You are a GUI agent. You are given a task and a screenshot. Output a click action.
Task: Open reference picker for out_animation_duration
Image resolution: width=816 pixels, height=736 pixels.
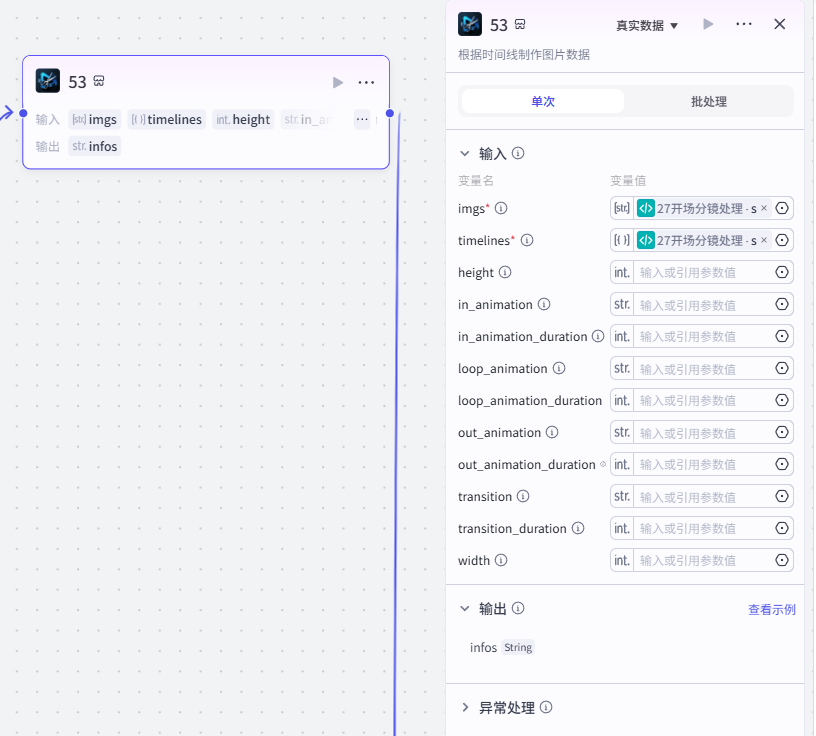(782, 464)
